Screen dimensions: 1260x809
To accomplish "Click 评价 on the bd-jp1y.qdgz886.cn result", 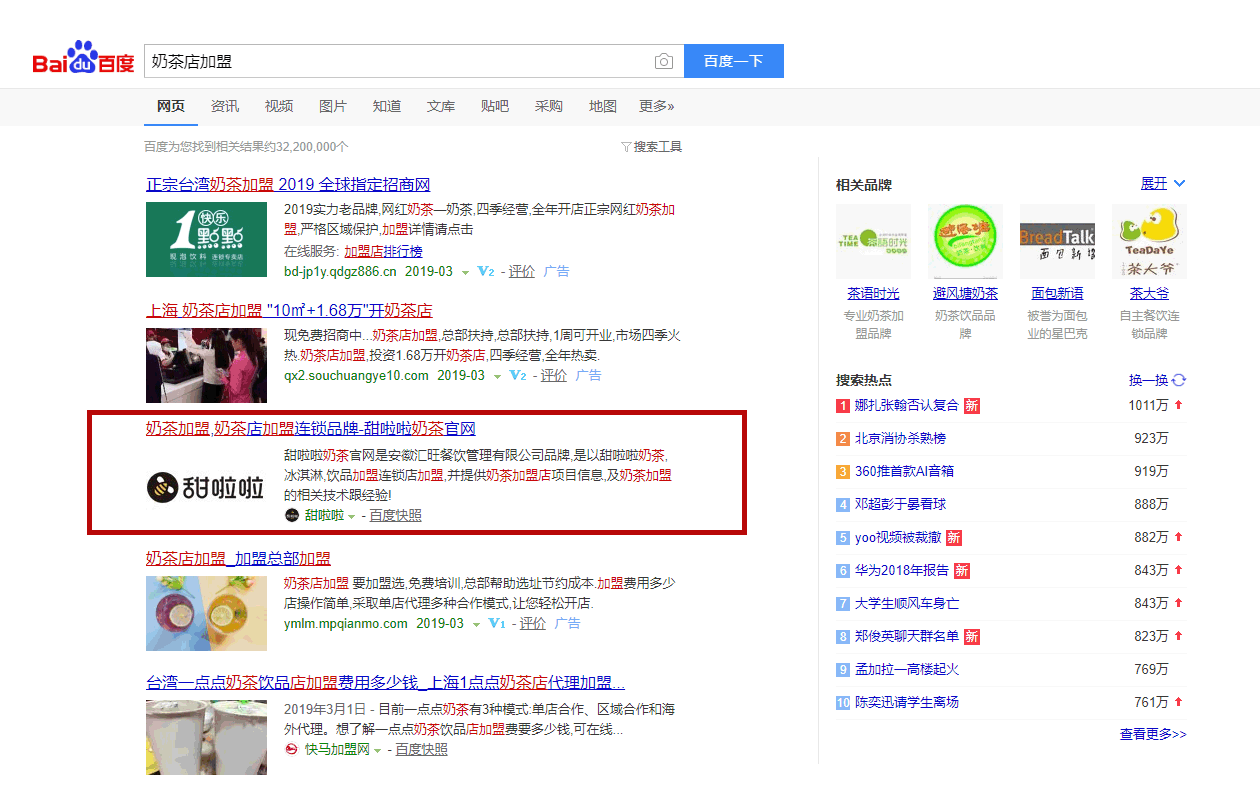I will click(x=521, y=272).
